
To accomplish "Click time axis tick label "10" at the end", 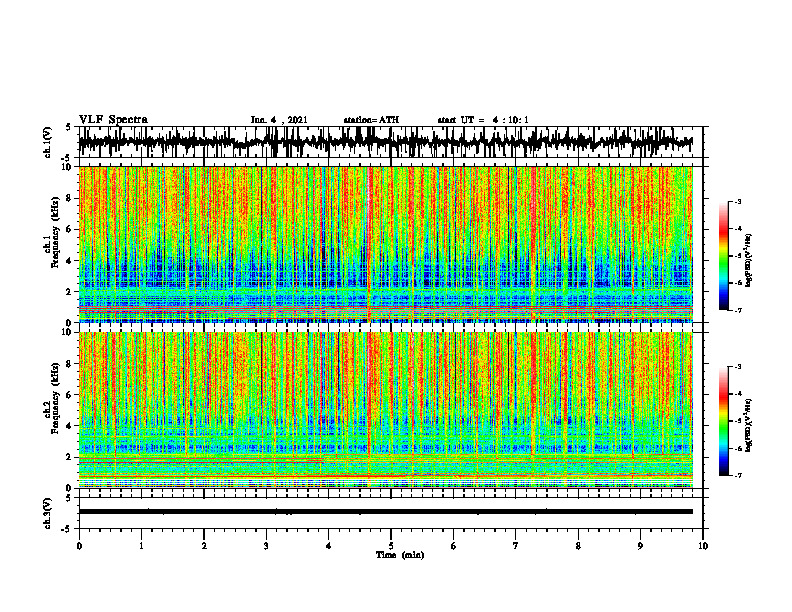I will (x=703, y=546).
